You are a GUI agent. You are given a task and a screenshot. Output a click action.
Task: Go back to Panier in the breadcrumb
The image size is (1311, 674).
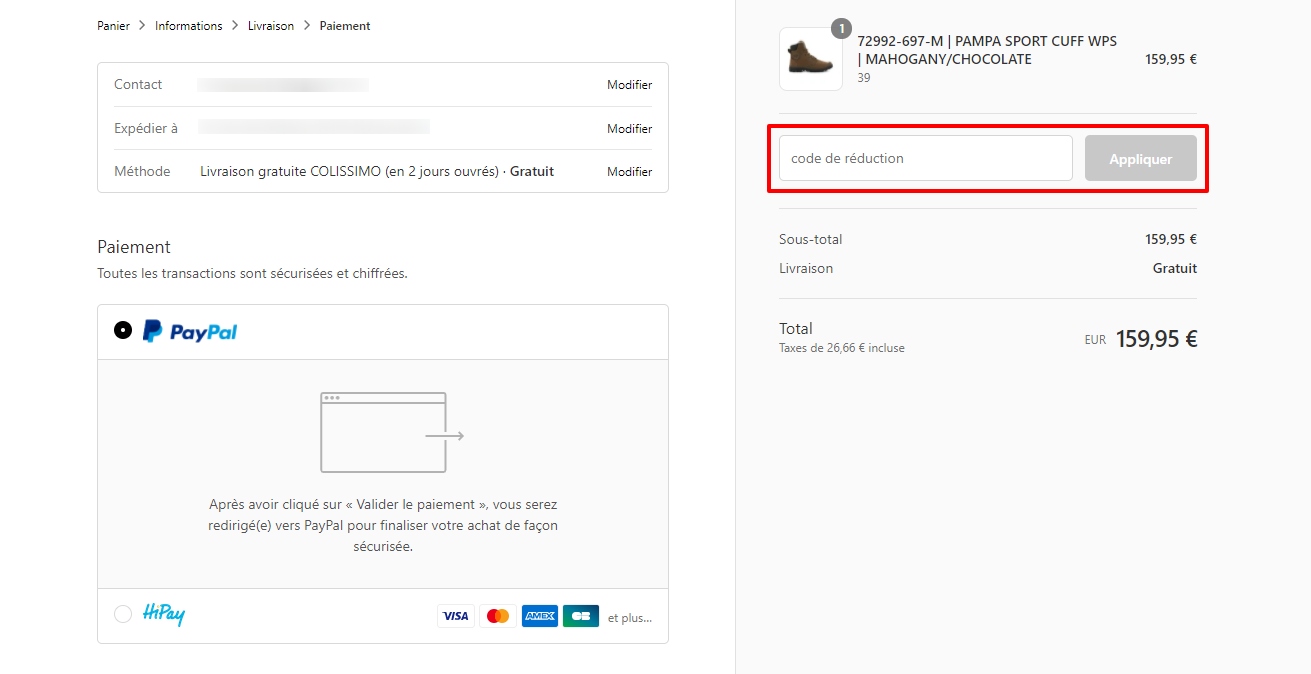(x=113, y=26)
